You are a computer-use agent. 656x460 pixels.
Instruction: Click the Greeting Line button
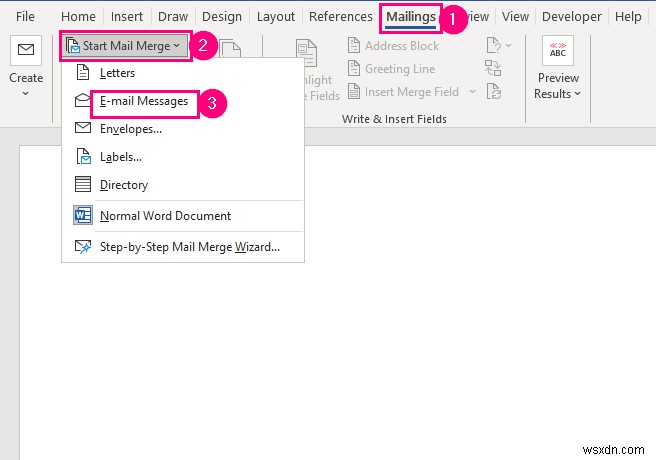coord(392,69)
